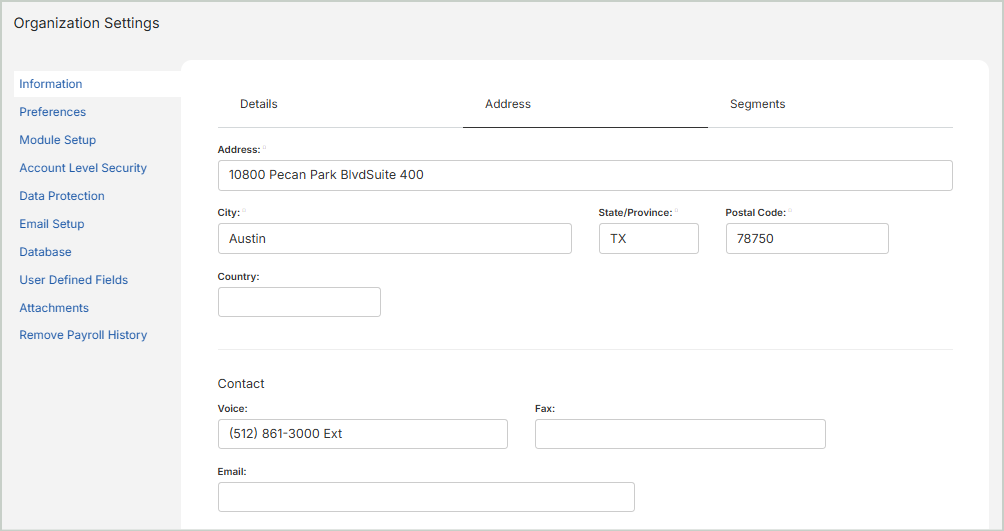Select User Defined Fields
1004x531 pixels.
74,280
